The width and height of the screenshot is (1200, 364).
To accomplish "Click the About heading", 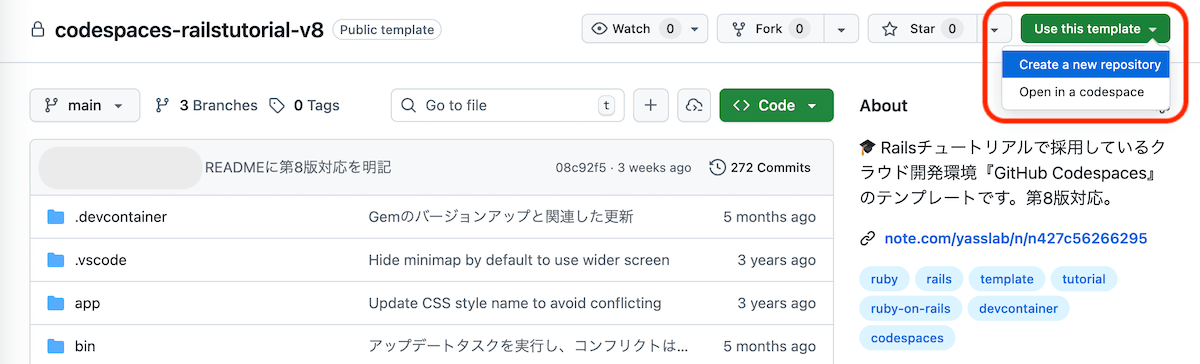I will coord(884,105).
